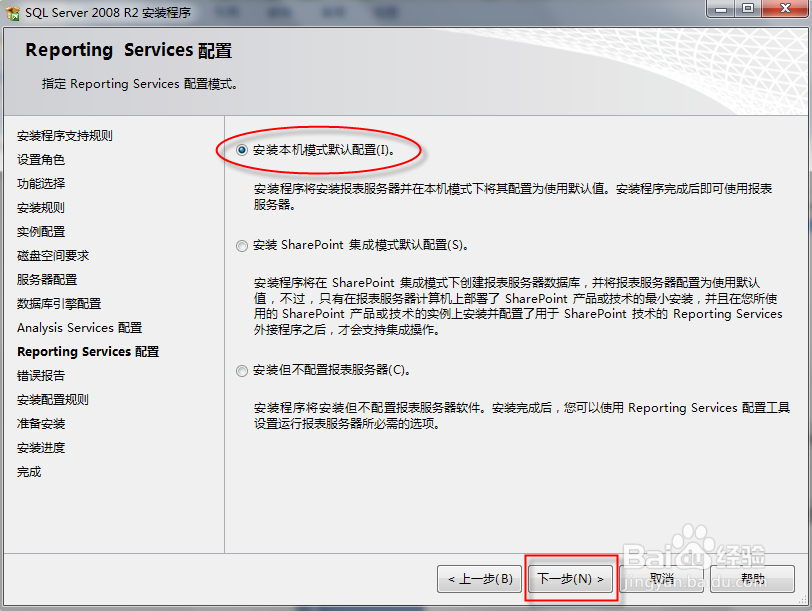Open help via 帮助 button
This screenshot has width=812, height=611.
tap(752, 578)
